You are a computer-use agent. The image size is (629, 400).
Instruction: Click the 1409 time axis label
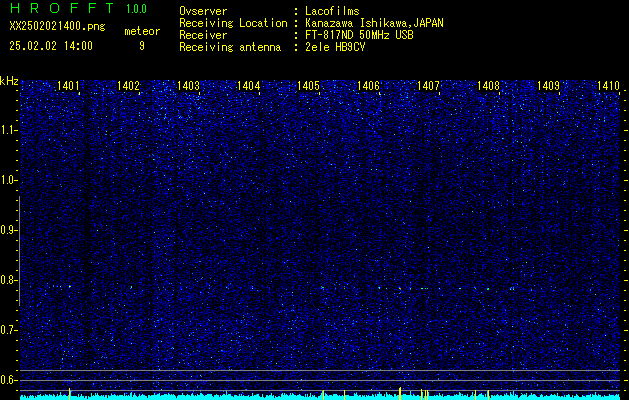click(x=548, y=85)
